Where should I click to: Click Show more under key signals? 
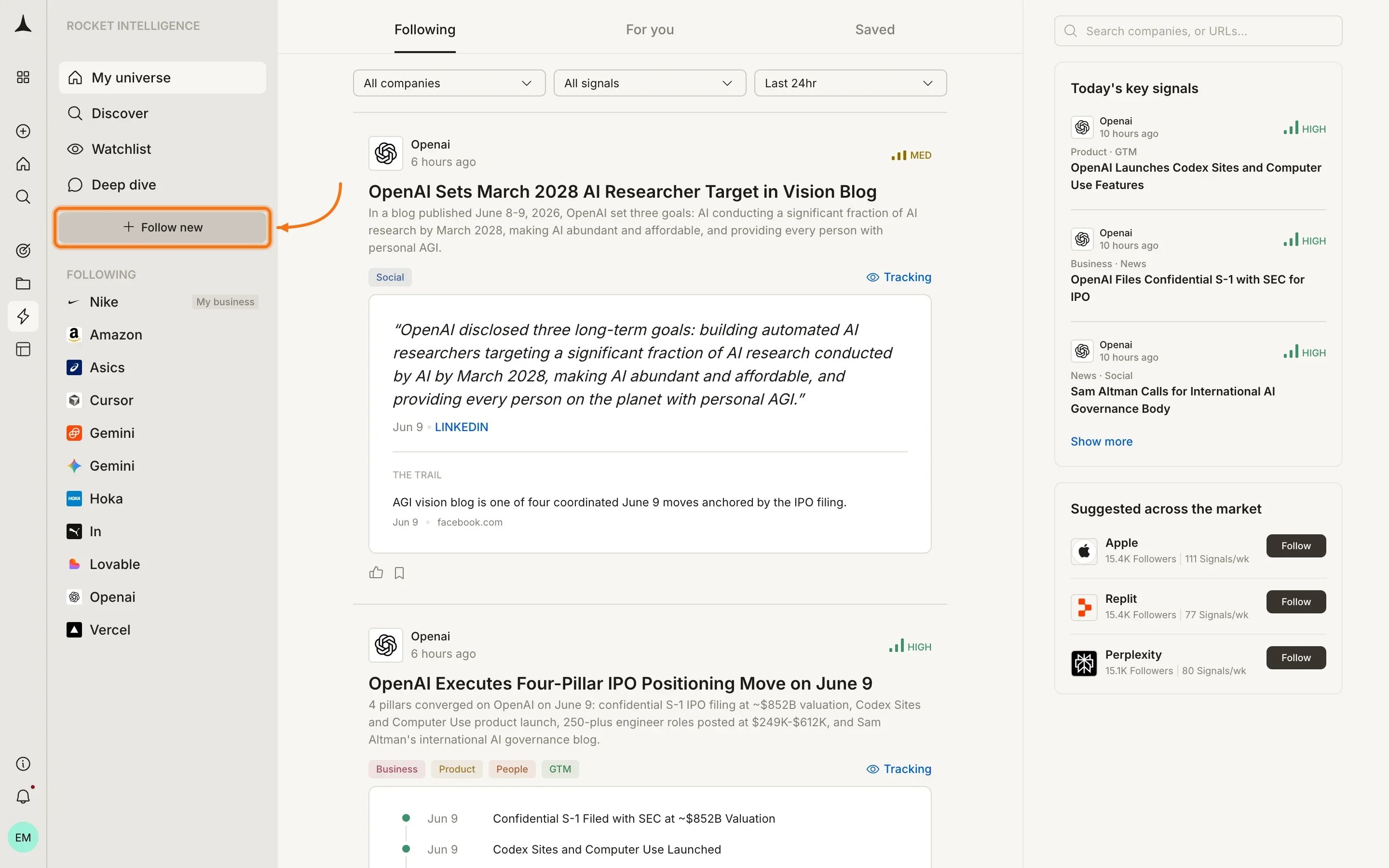point(1101,441)
